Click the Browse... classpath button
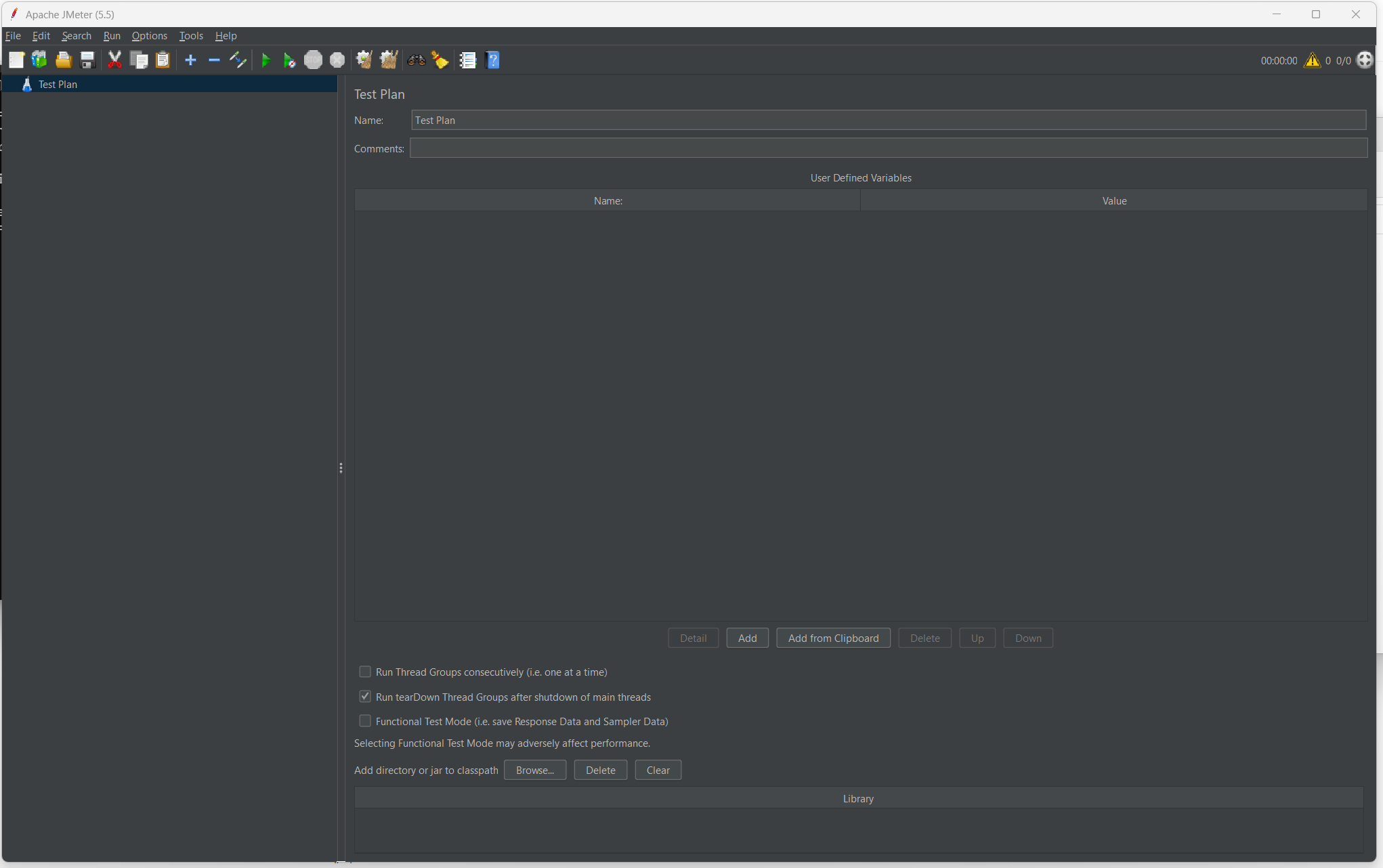Viewport: 1383px width, 868px height. point(535,770)
